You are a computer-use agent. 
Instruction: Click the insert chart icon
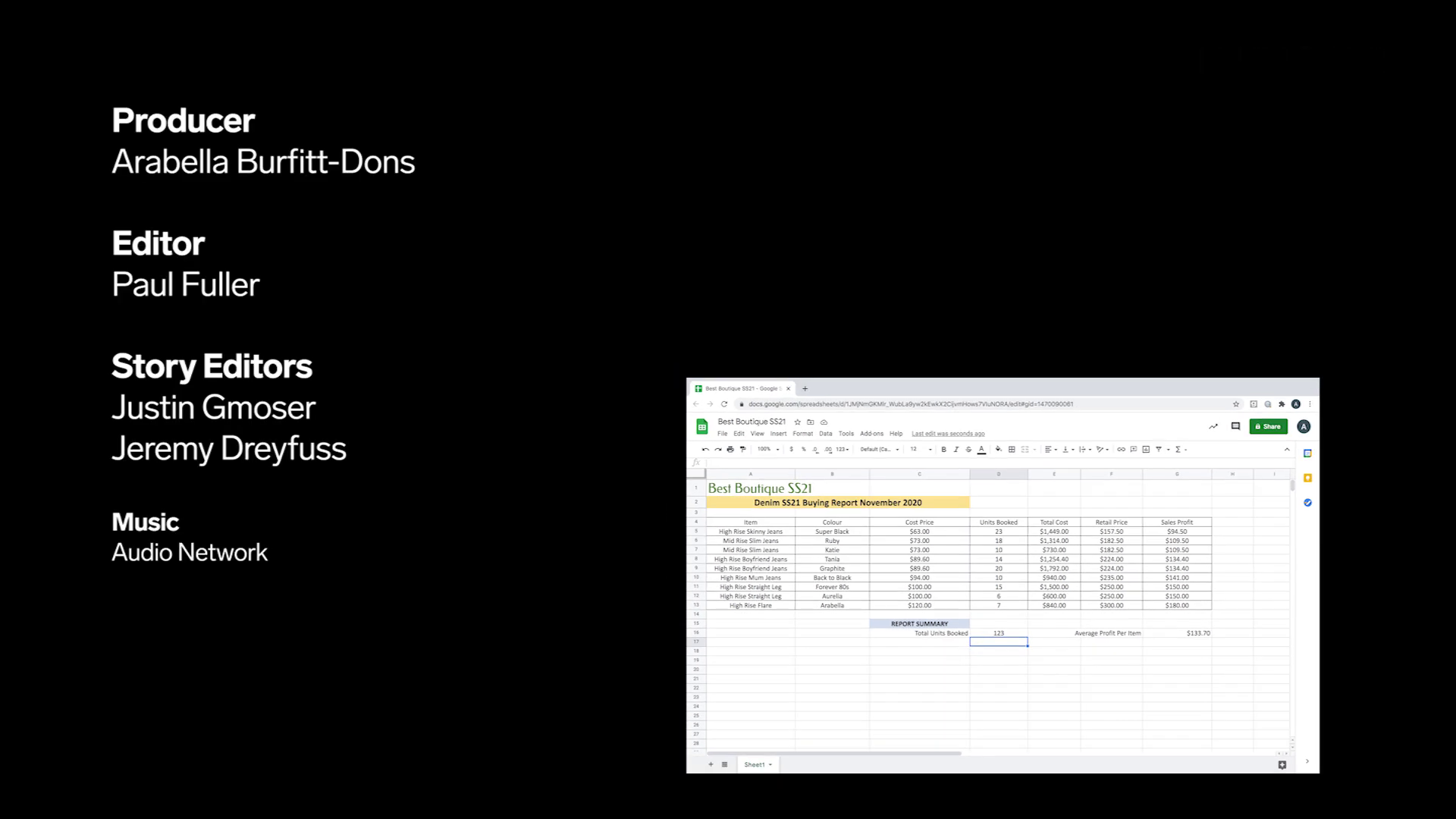1146,450
